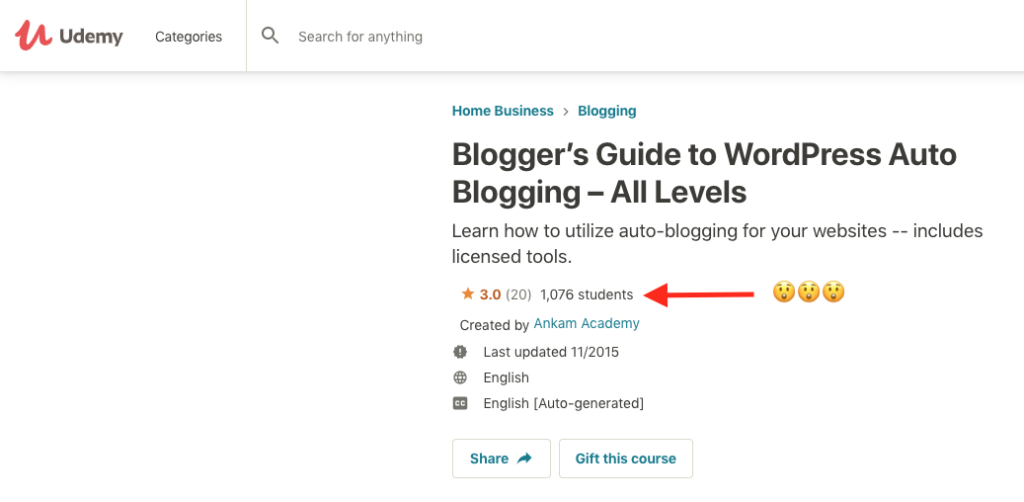Click the 3.0 rating value
The image size is (1024, 502).
490,294
